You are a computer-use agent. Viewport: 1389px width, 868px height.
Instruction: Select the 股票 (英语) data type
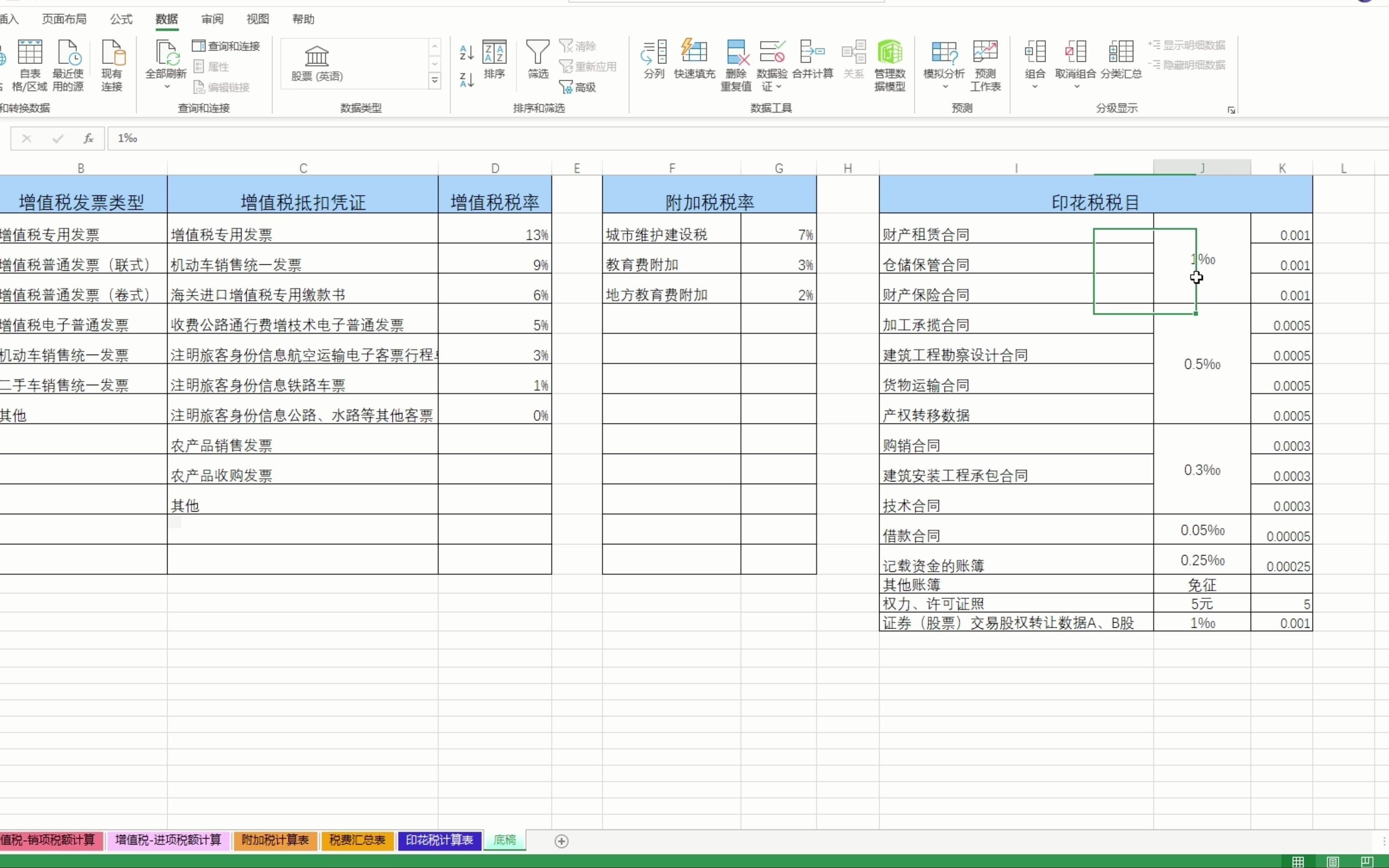[317, 63]
